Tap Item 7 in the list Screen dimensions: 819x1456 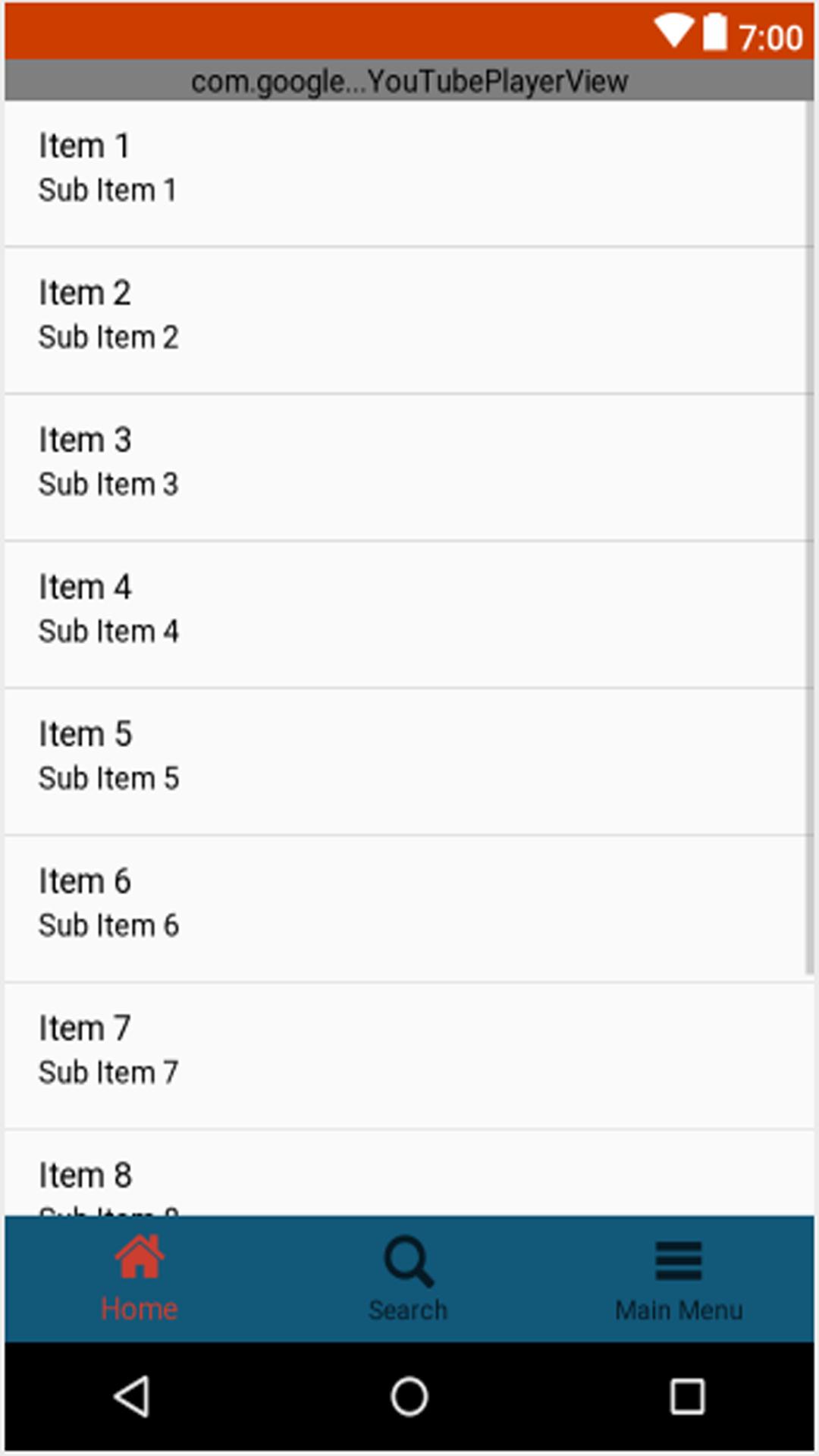pyautogui.click(x=409, y=1056)
